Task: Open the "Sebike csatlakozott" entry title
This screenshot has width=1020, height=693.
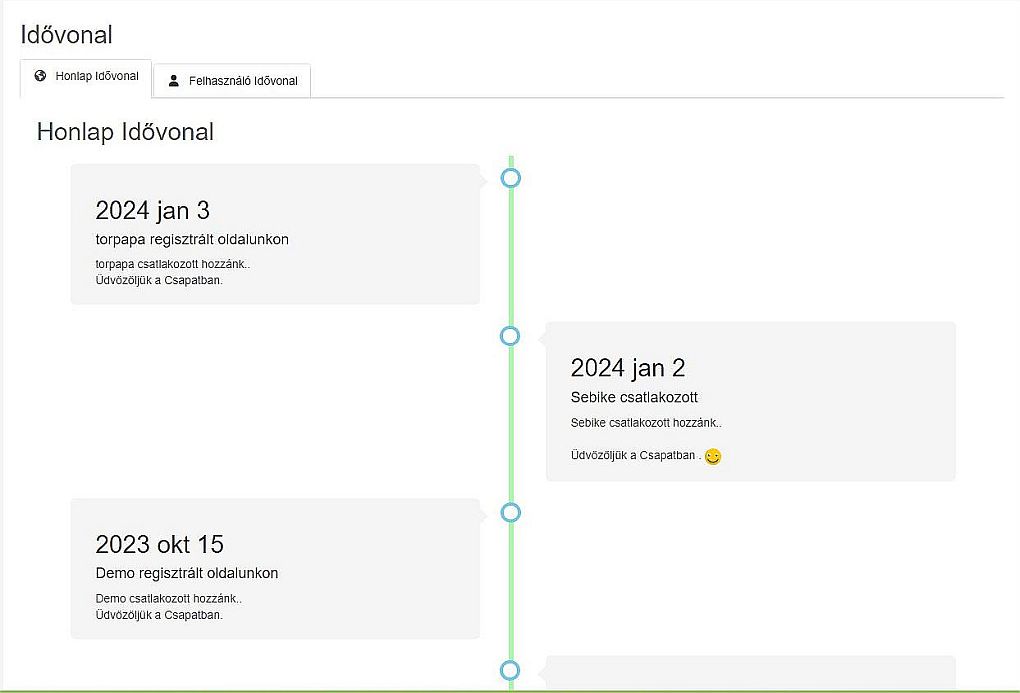Action: pyautogui.click(x=634, y=397)
